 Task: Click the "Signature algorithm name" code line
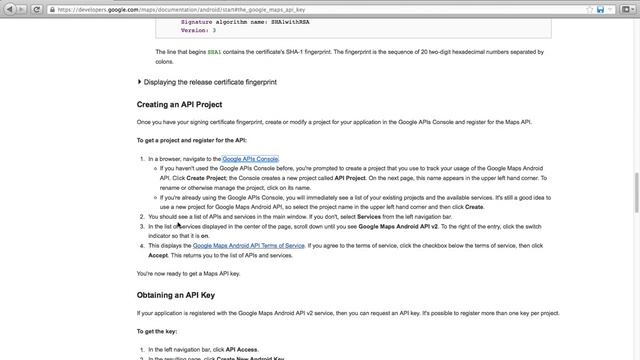click(245, 22)
